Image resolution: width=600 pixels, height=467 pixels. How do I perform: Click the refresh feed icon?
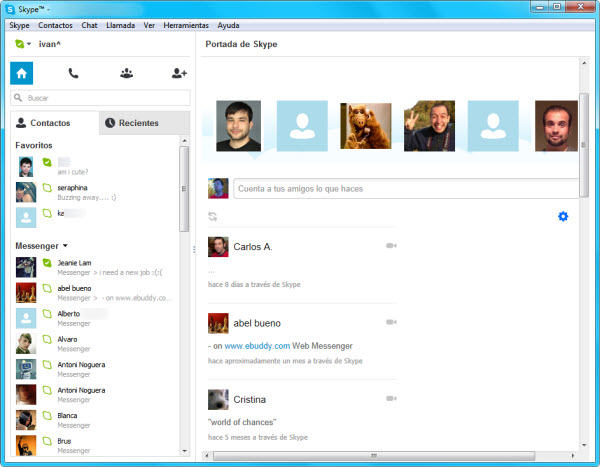click(212, 216)
